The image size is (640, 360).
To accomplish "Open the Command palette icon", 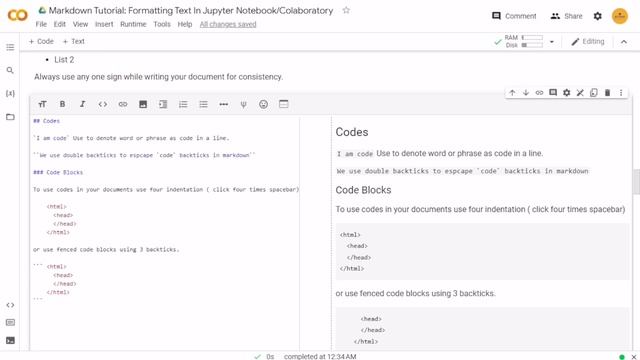I will click(10, 322).
